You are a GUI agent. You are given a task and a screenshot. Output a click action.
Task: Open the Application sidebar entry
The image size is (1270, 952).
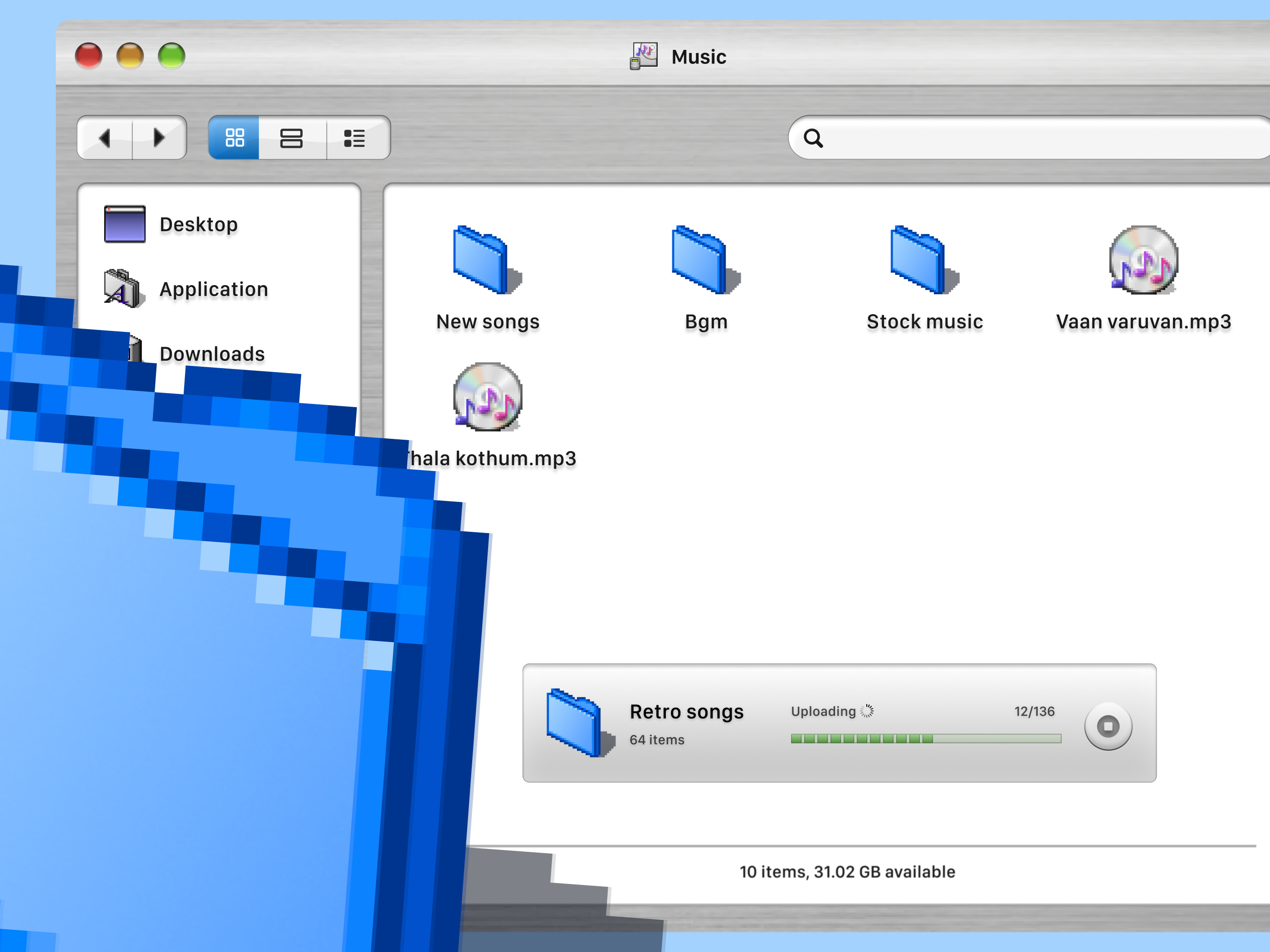tap(214, 289)
